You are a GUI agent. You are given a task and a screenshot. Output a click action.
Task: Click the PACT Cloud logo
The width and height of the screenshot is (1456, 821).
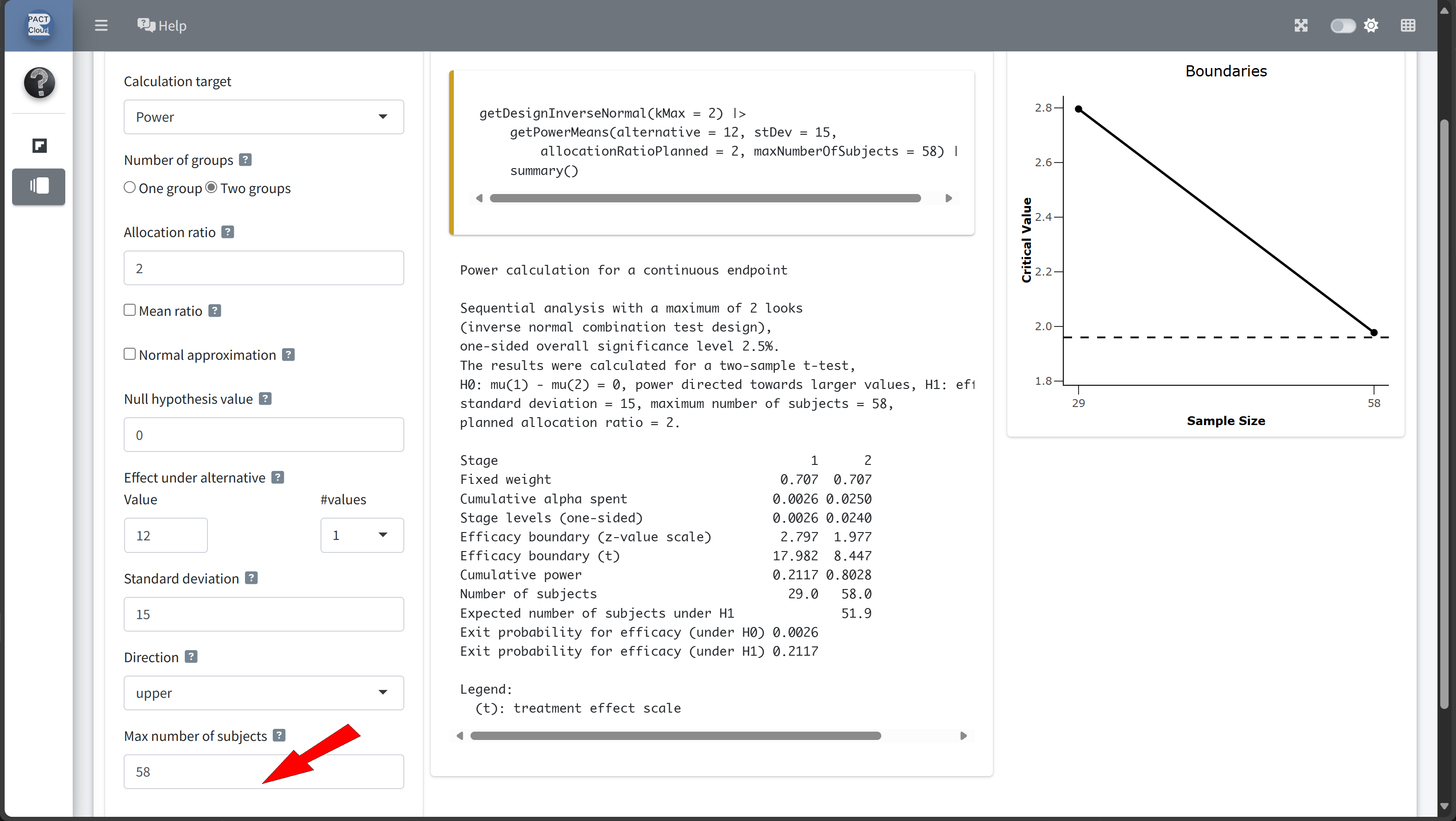point(38,25)
